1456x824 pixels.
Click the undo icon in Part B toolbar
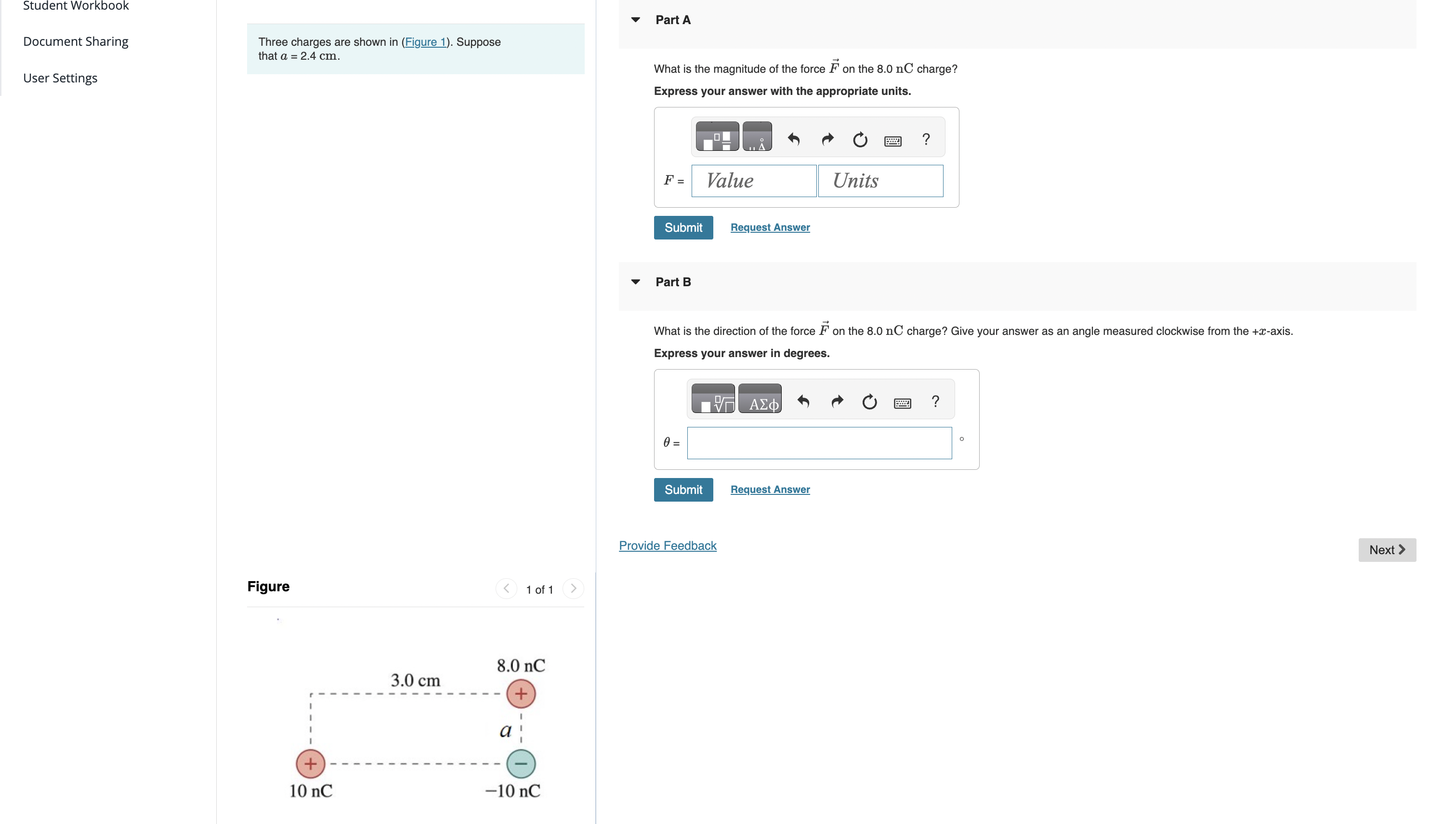click(803, 401)
